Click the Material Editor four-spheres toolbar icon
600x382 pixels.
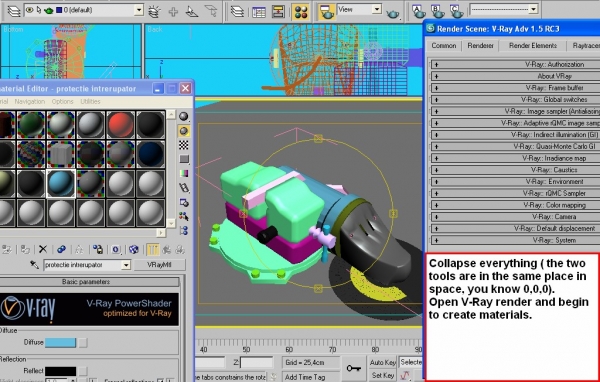click(x=301, y=12)
